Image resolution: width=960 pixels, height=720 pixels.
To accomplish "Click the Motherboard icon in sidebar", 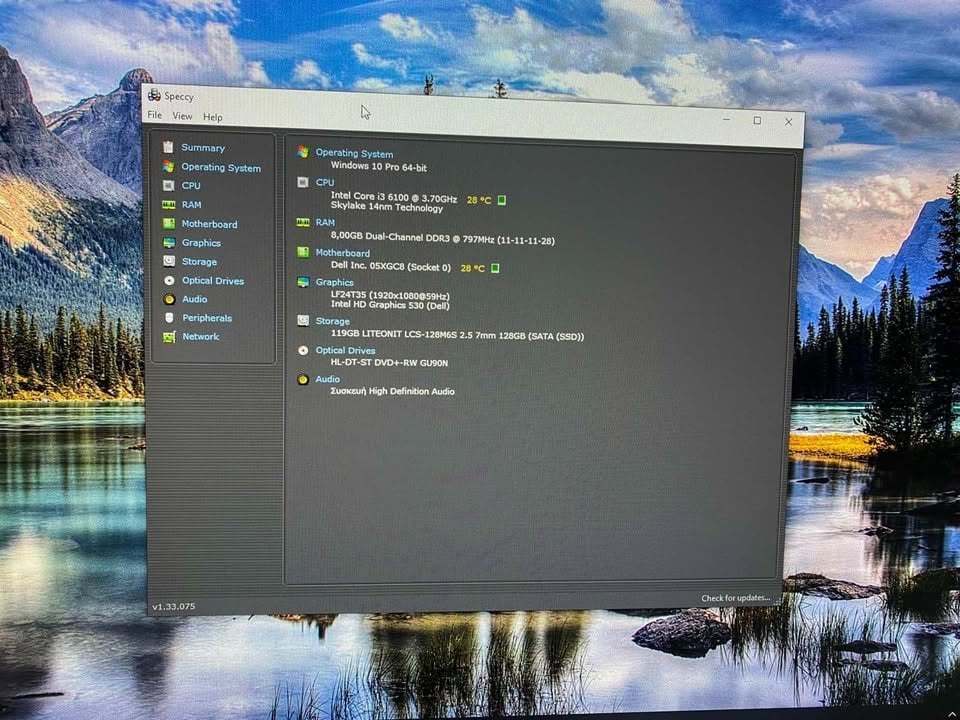I will (x=169, y=223).
